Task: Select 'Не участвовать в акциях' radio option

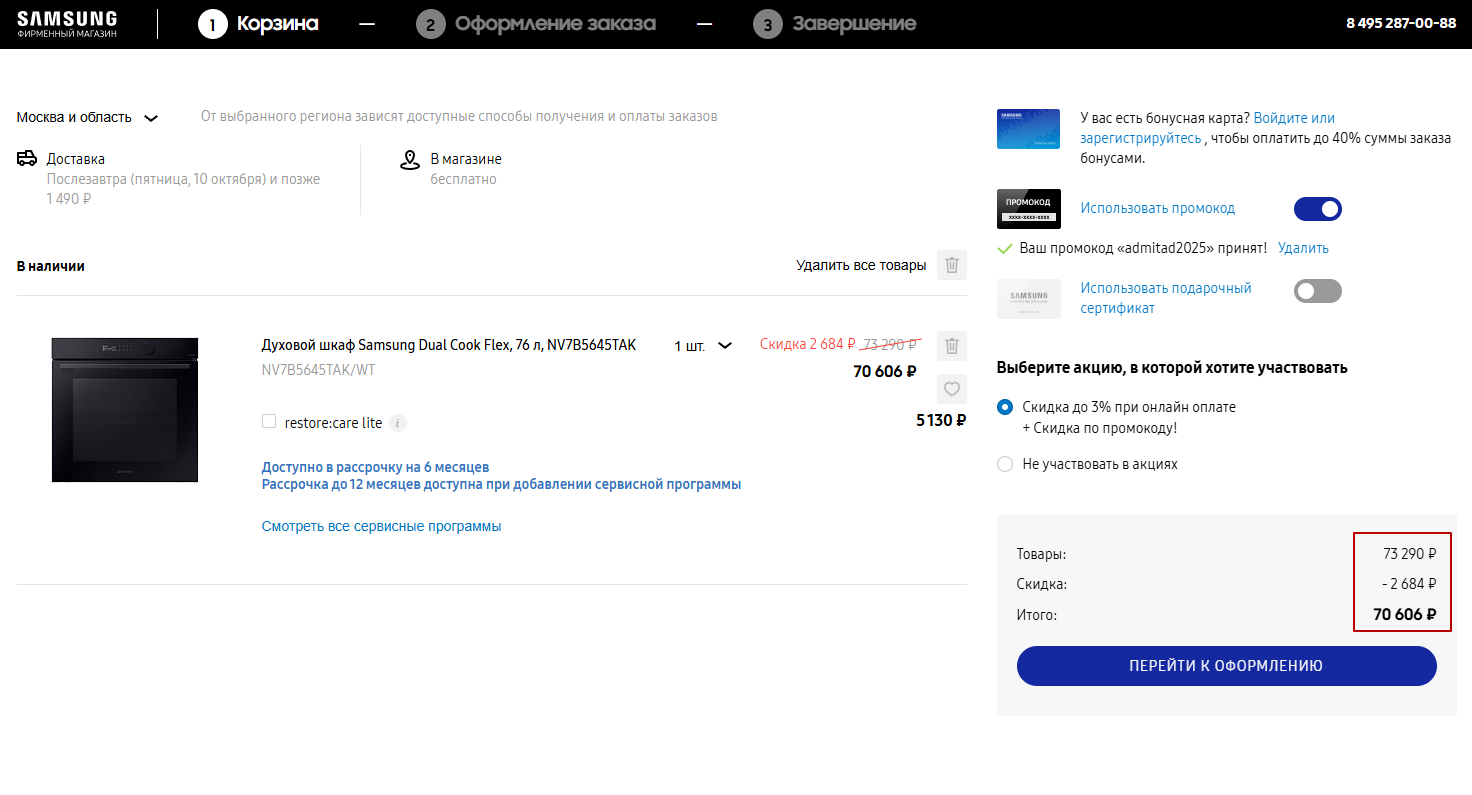Action: click(x=1005, y=464)
